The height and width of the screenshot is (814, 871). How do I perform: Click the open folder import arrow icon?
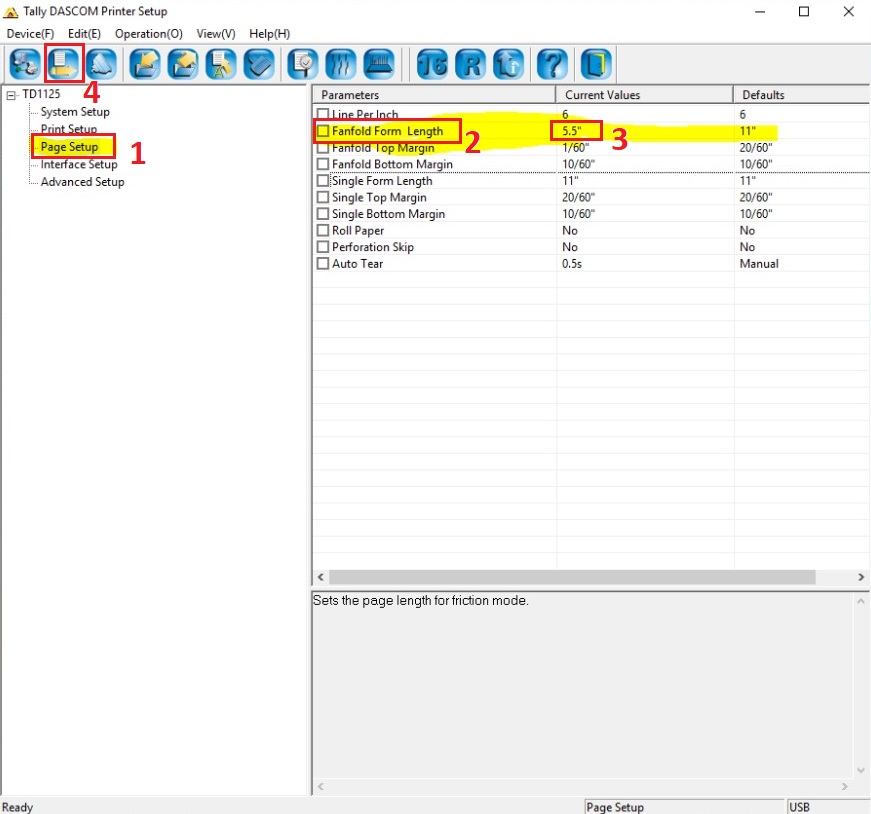coord(144,64)
